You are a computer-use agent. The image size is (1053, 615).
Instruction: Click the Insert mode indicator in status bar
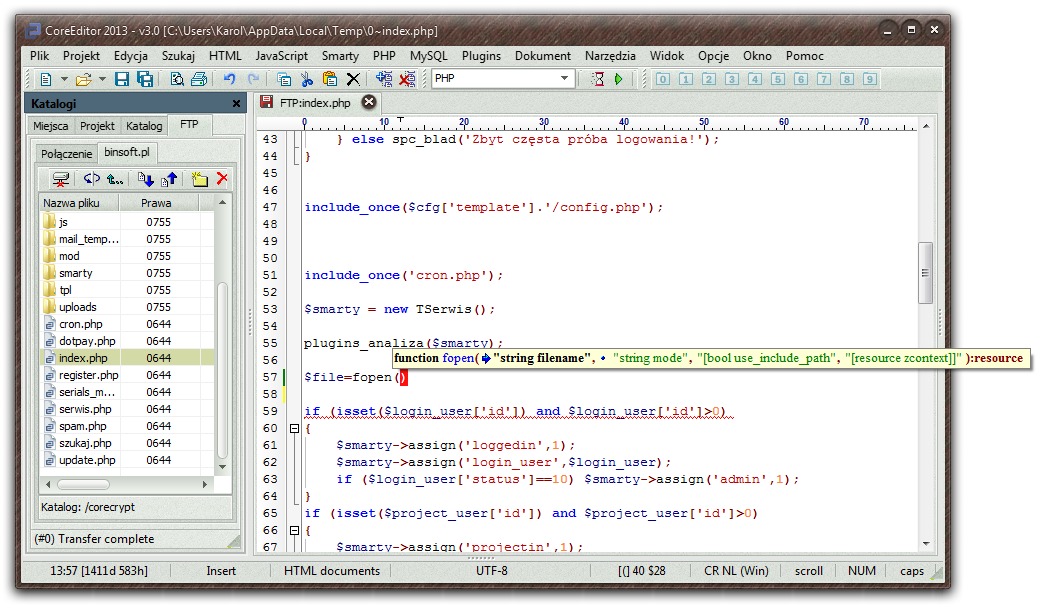pyautogui.click(x=221, y=571)
